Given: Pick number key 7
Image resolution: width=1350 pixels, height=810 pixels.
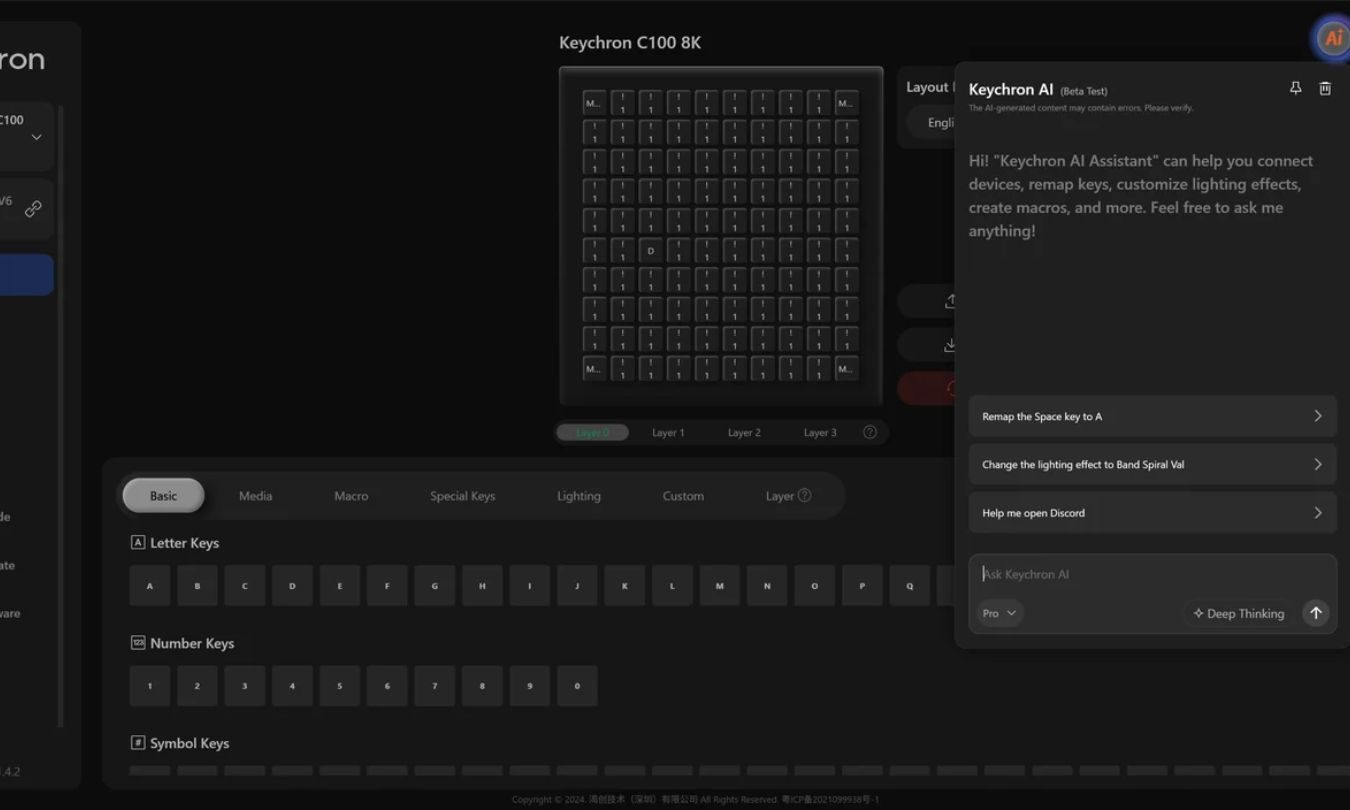Looking at the screenshot, I should click(435, 686).
